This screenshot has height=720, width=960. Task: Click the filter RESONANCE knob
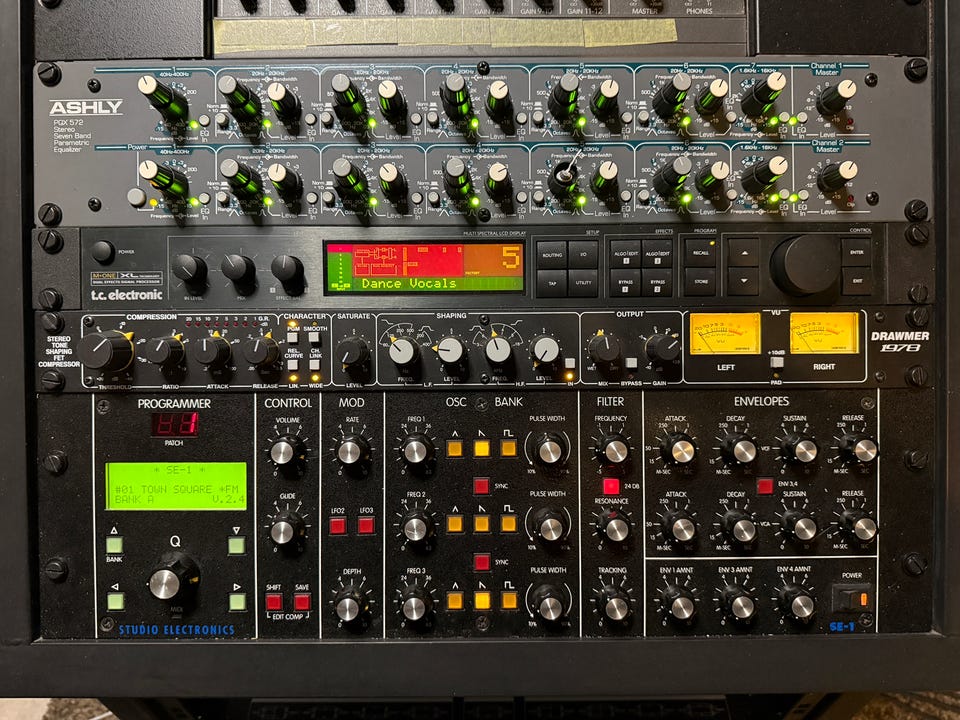615,527
